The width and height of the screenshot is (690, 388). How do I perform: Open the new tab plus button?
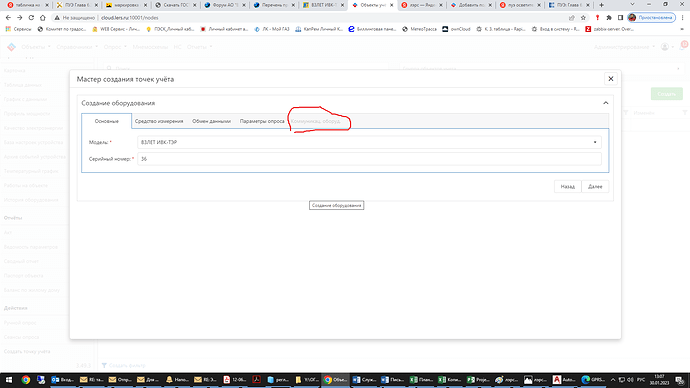[x=602, y=5]
